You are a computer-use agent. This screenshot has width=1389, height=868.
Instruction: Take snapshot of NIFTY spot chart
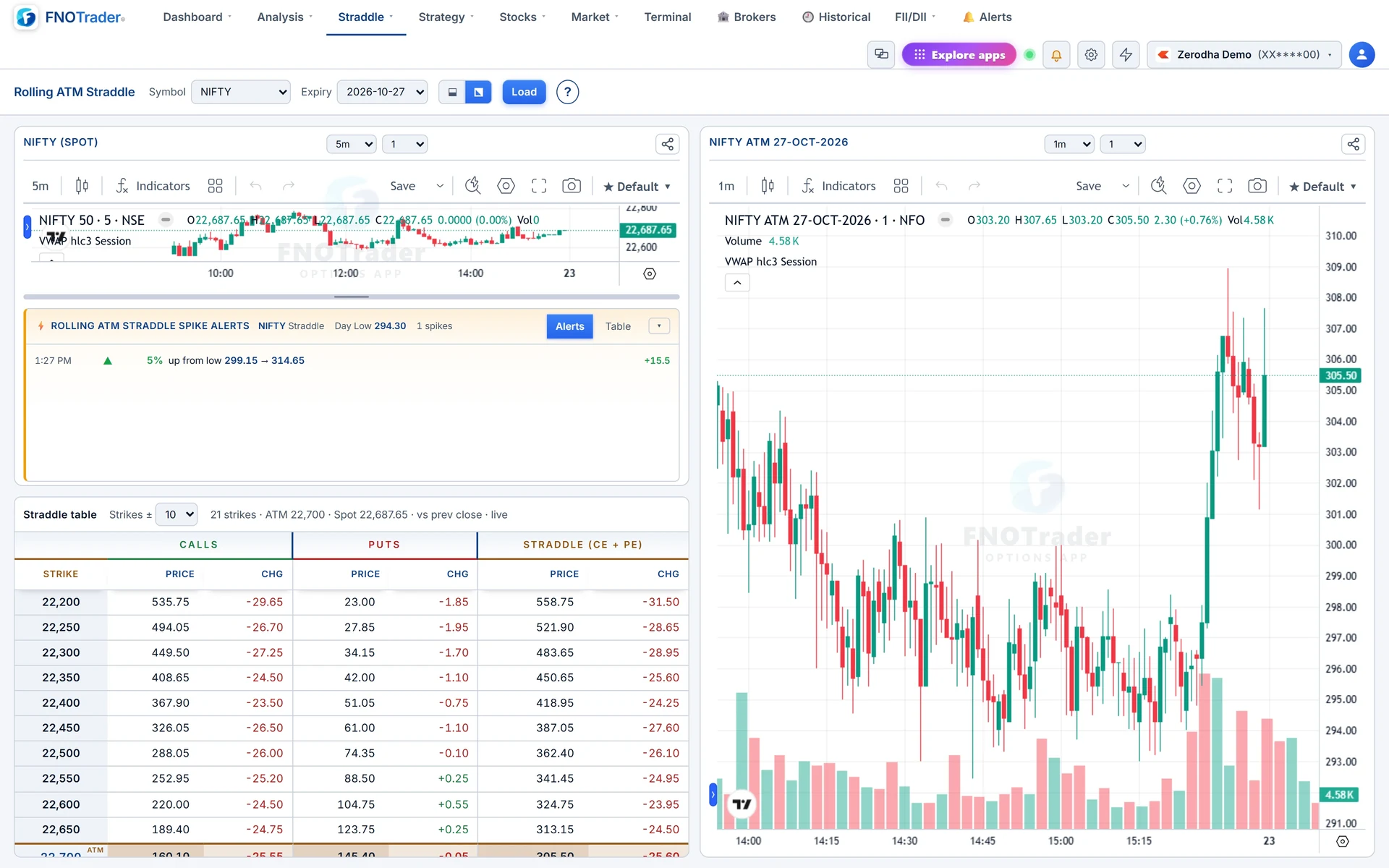click(x=572, y=186)
